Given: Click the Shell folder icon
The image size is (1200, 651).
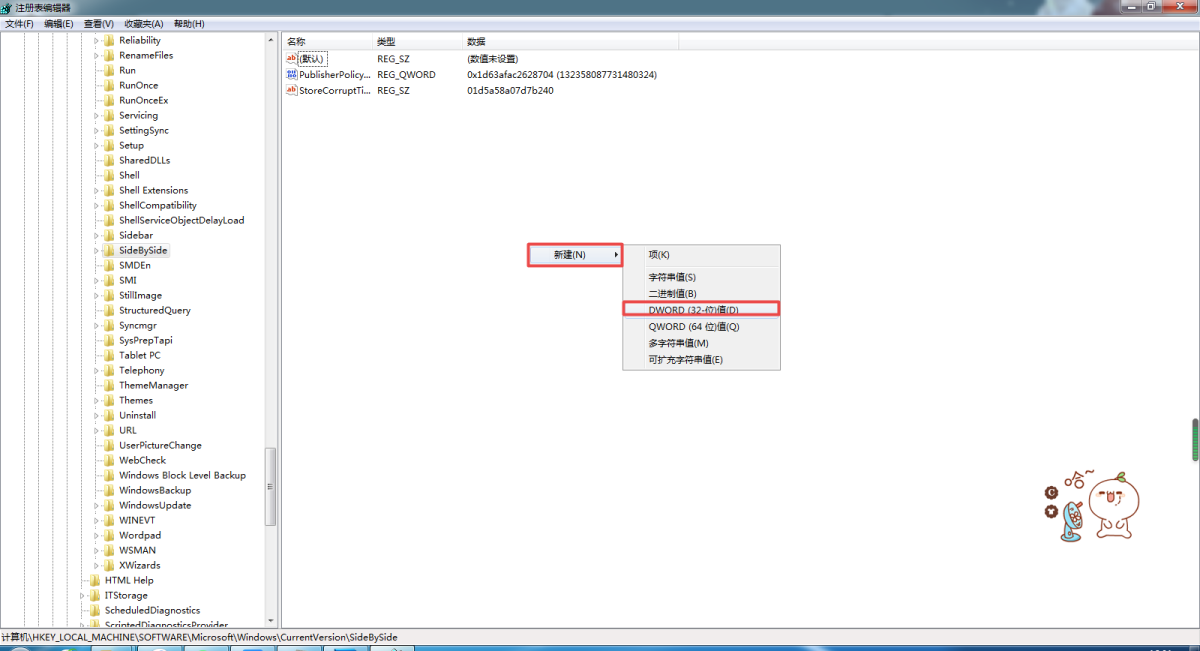Looking at the screenshot, I should point(110,176).
